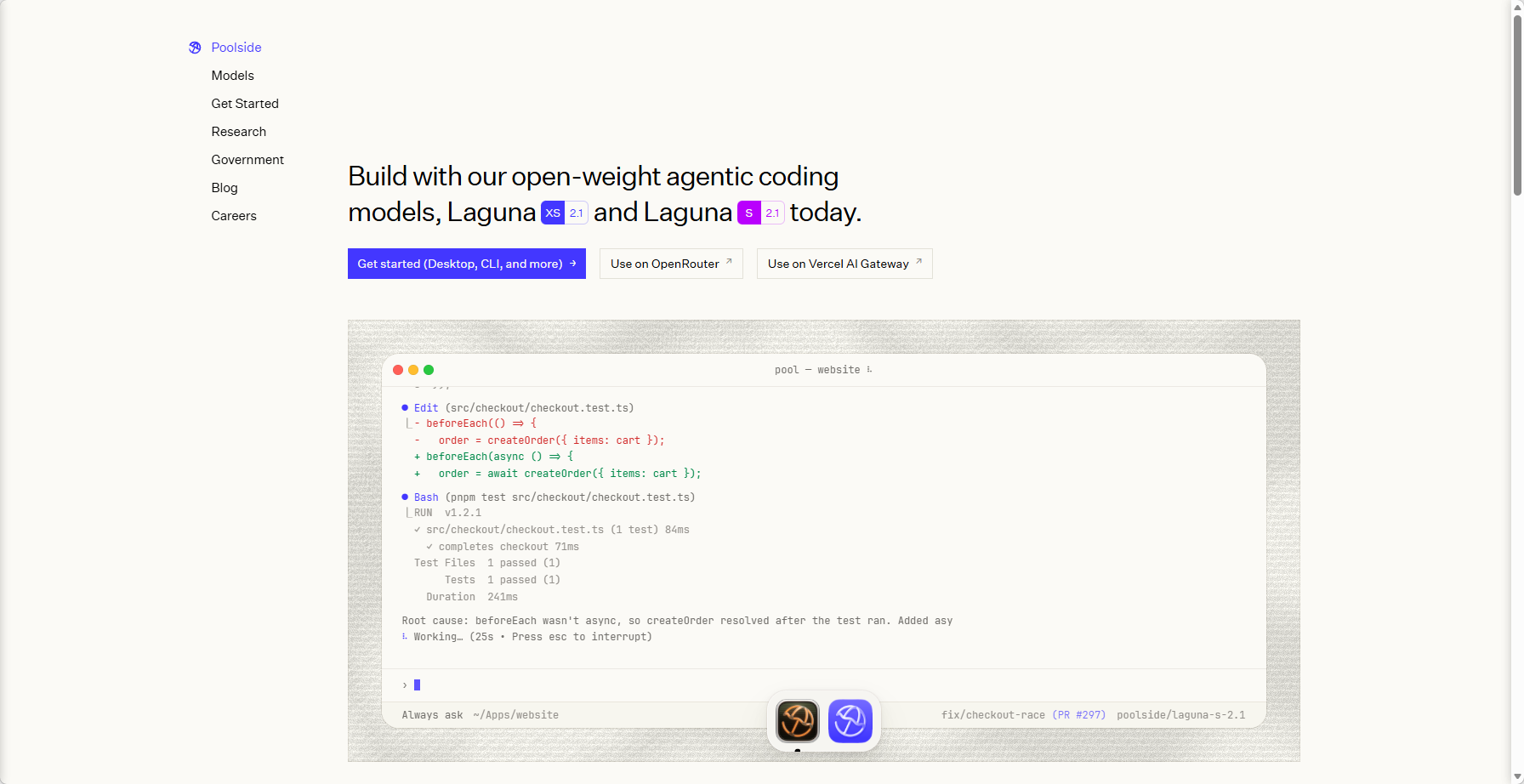The height and width of the screenshot is (784, 1524).
Task: Click the page's vertical scrollbar thumb
Action: [x=1517, y=106]
